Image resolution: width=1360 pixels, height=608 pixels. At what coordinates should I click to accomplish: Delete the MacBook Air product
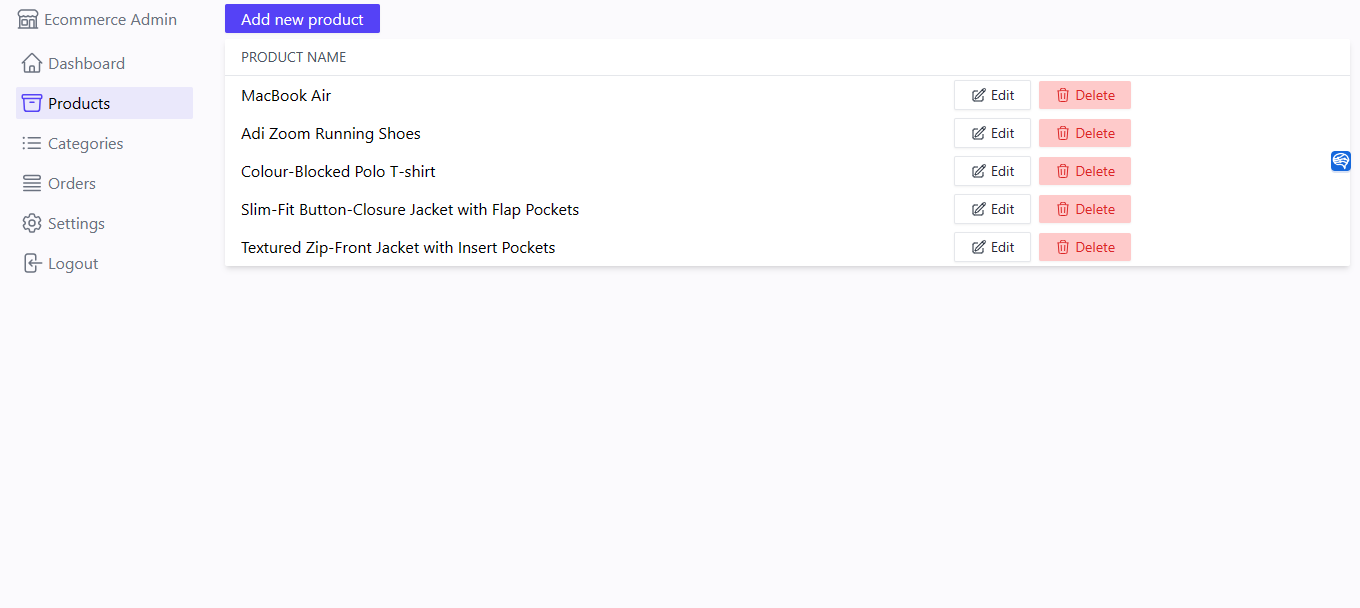coord(1084,95)
